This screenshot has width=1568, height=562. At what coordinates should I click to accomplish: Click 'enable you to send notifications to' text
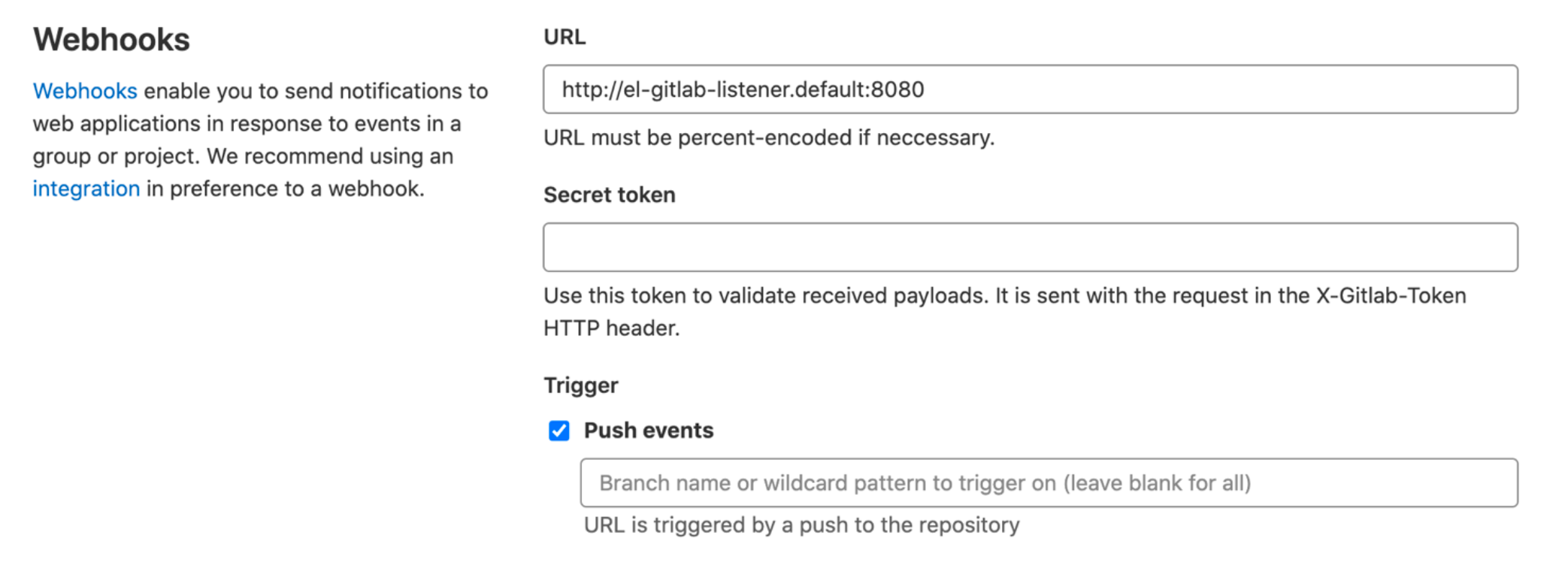point(316,91)
